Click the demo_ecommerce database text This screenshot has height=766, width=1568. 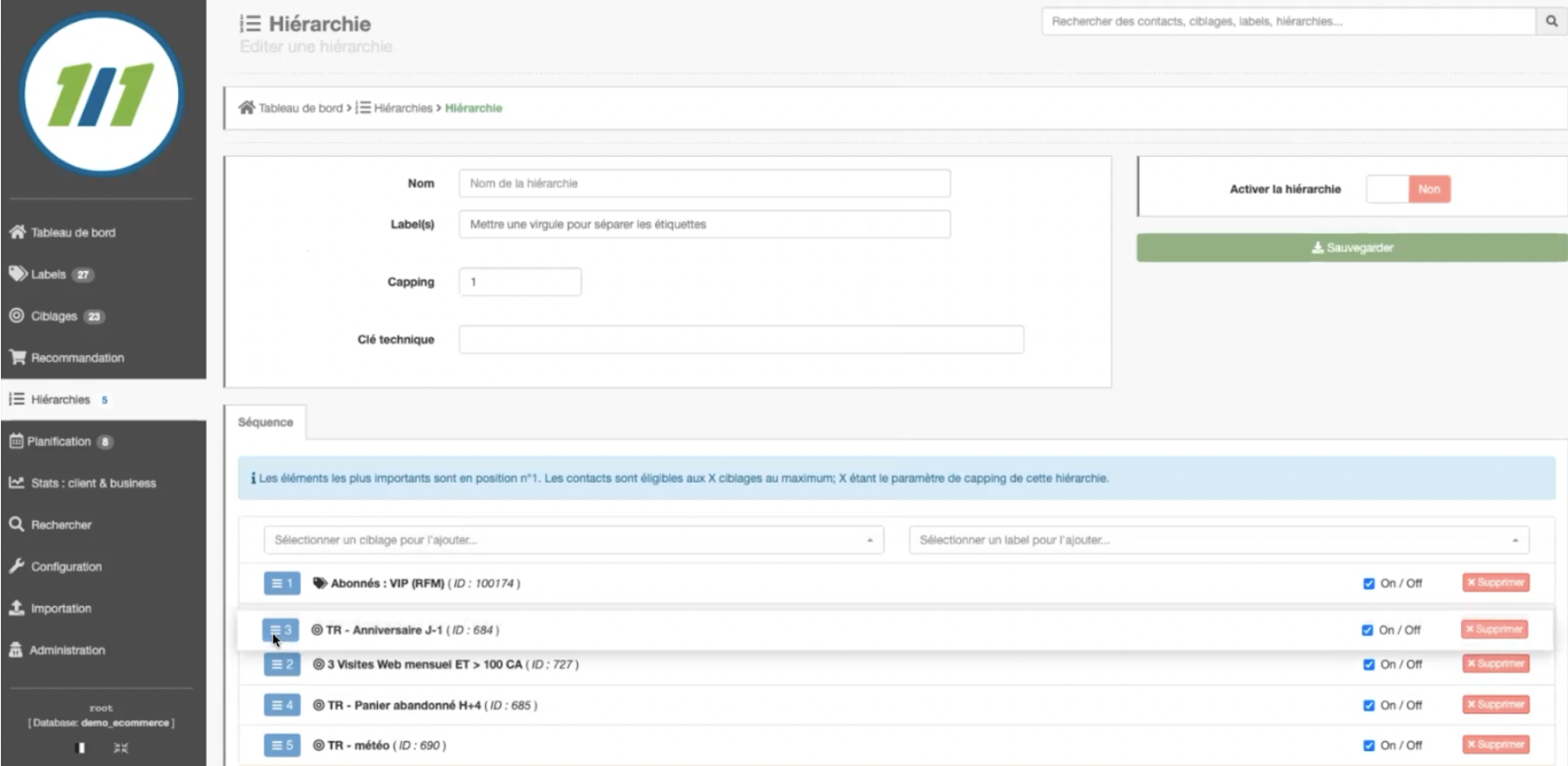[125, 723]
